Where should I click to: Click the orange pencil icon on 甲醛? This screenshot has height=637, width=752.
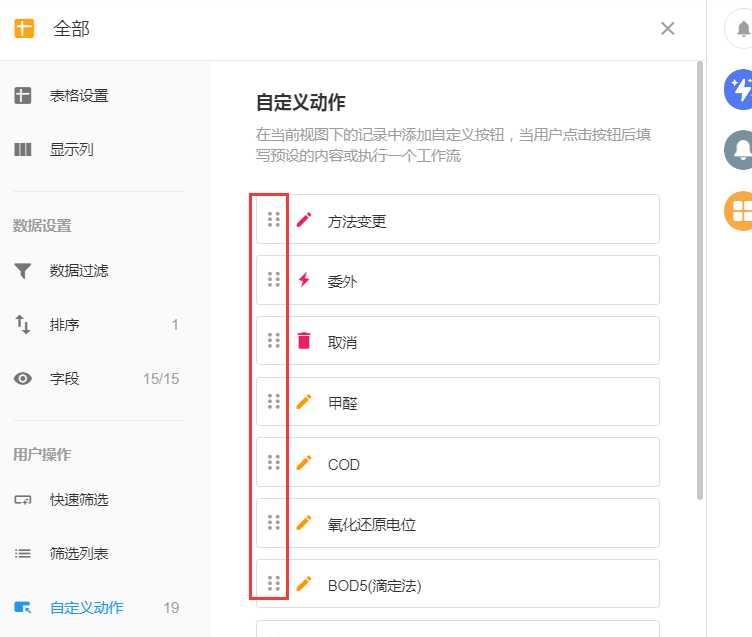tap(304, 402)
